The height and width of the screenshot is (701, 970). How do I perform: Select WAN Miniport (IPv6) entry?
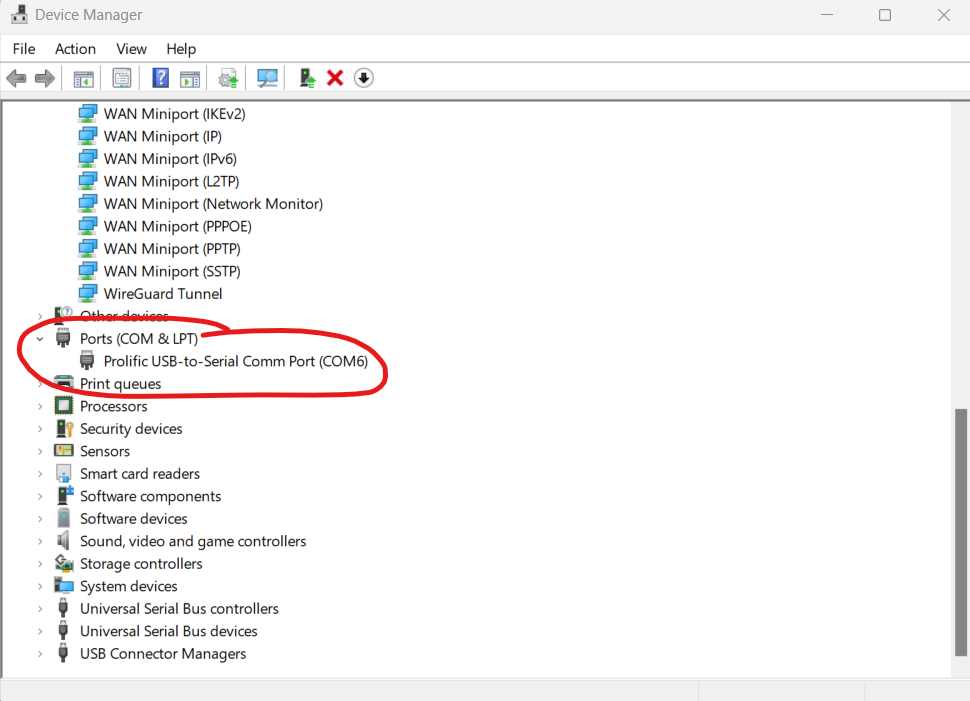pos(170,159)
